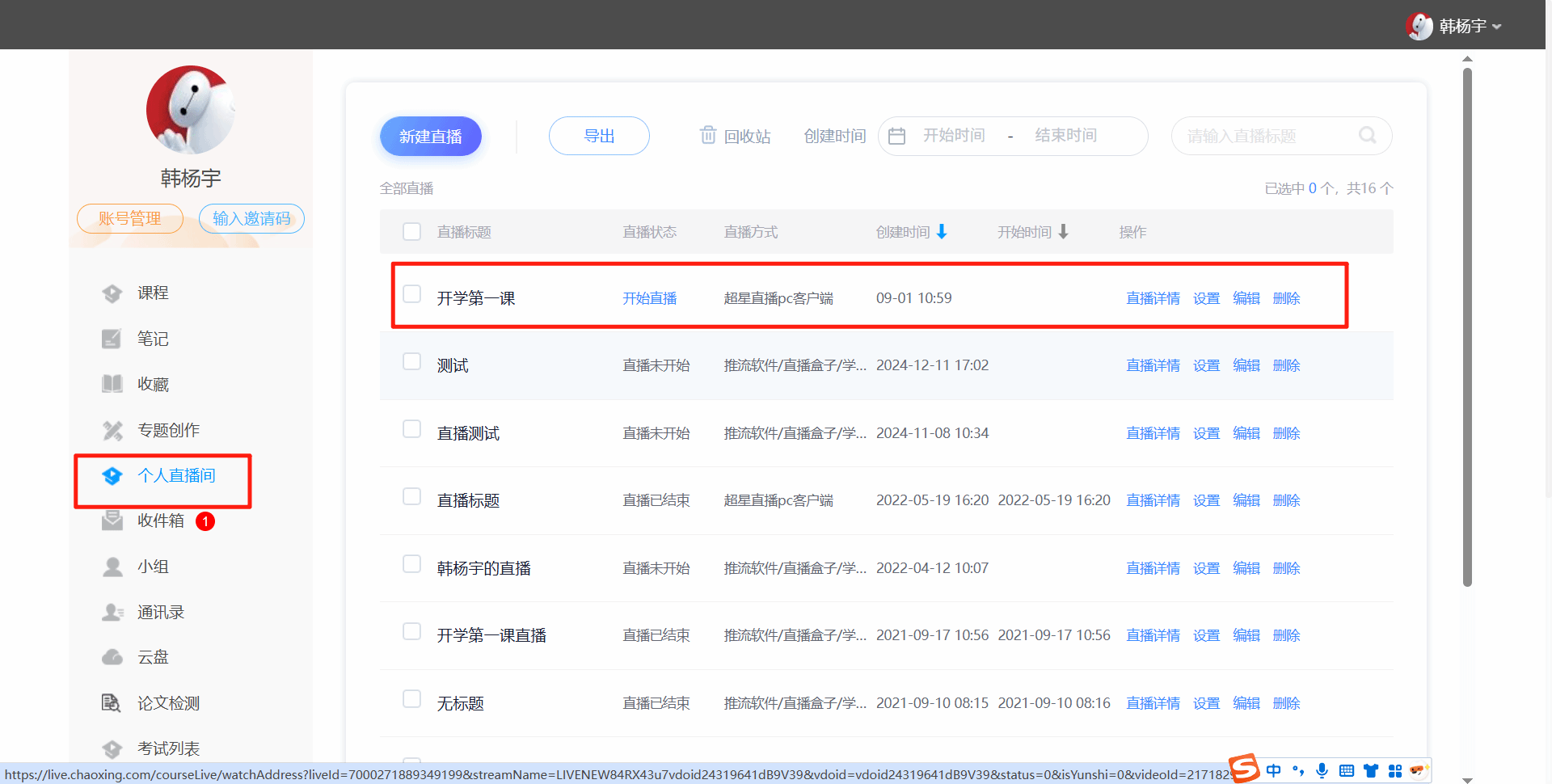The height and width of the screenshot is (784, 1552).
Task: Click the 云盘 cloud icon in sidebar
Action: [x=112, y=657]
